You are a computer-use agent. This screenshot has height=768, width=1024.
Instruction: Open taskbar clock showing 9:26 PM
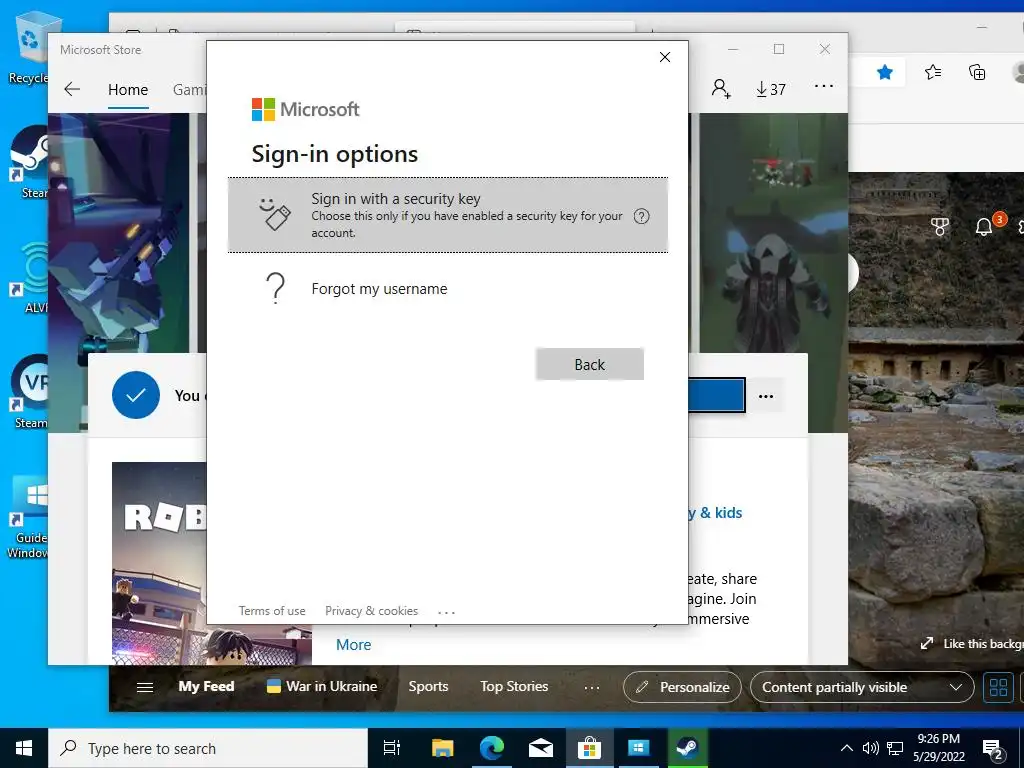[x=938, y=748]
